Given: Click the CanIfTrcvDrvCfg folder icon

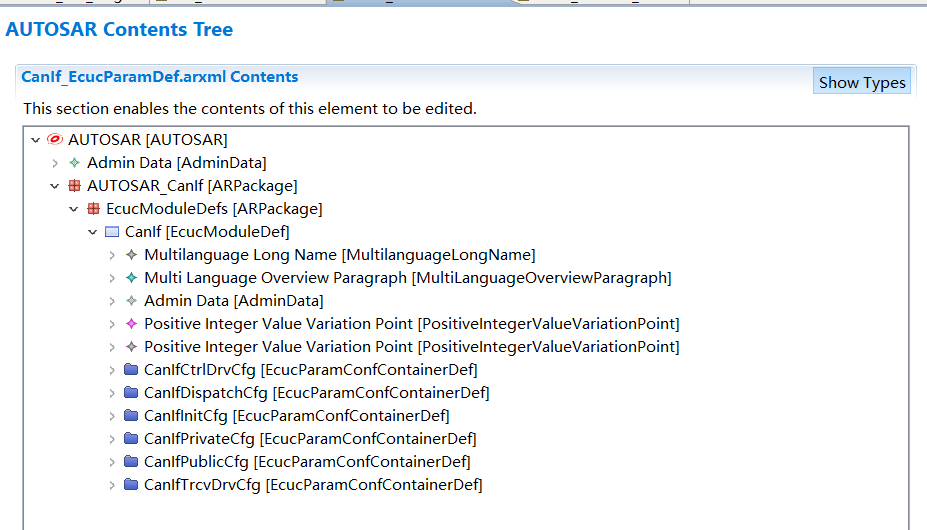Looking at the screenshot, I should click(x=131, y=485).
